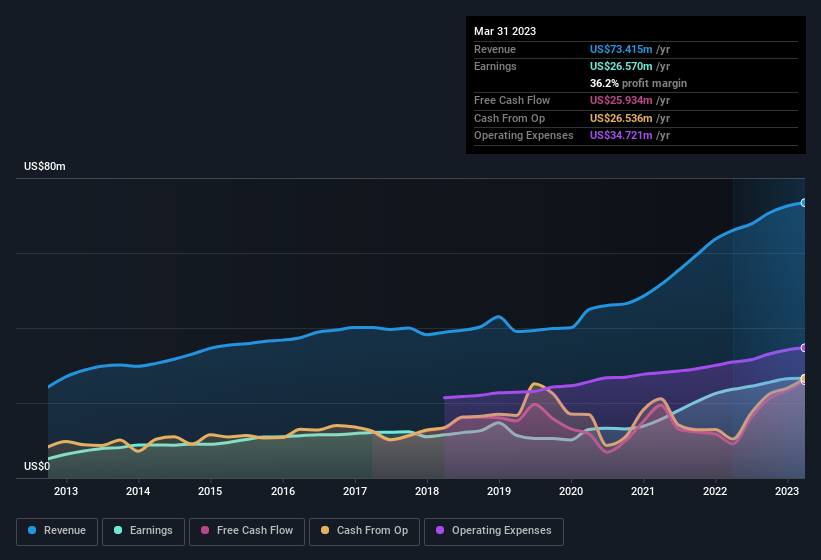This screenshot has height=560, width=821.
Task: Click the 2023 label on the timeline
Action: pyautogui.click(x=787, y=491)
